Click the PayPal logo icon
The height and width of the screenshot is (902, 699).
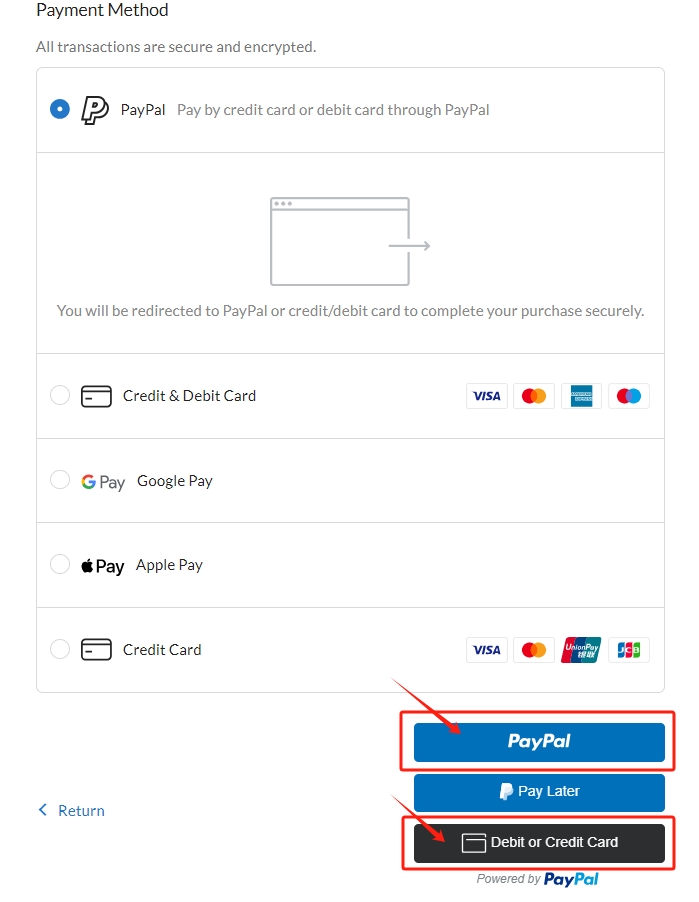pos(95,110)
